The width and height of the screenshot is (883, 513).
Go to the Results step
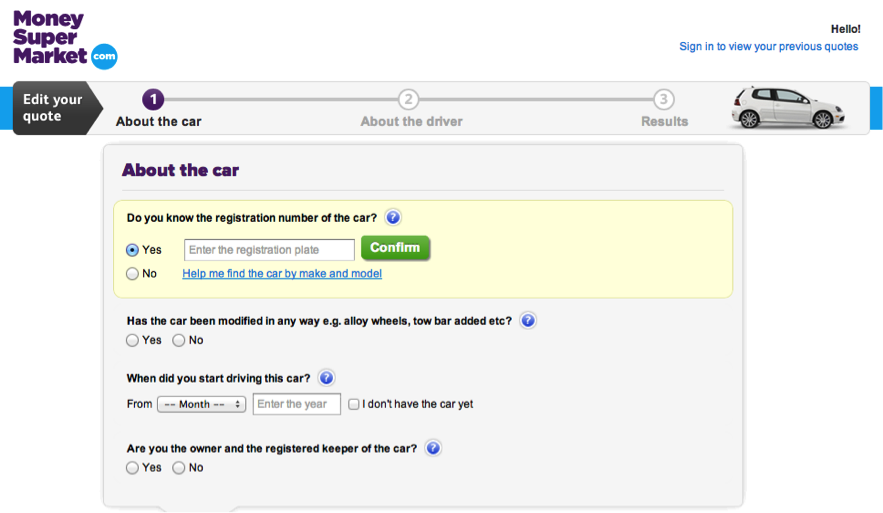click(x=664, y=121)
